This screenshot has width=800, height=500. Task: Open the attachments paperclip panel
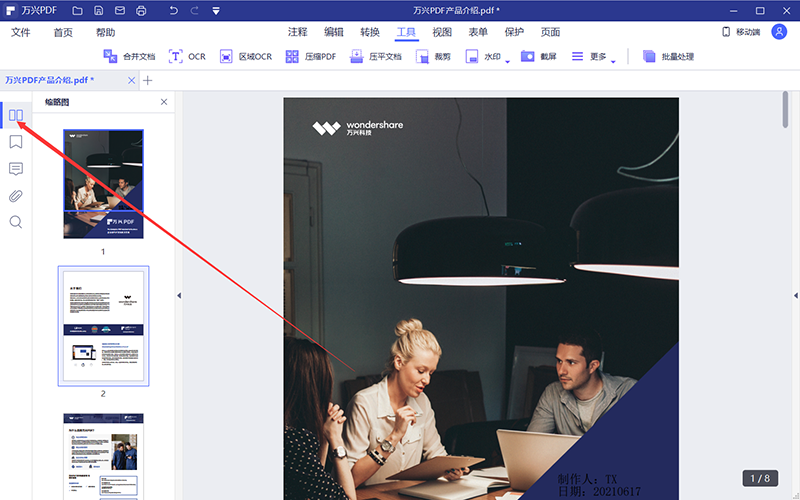[x=16, y=195]
